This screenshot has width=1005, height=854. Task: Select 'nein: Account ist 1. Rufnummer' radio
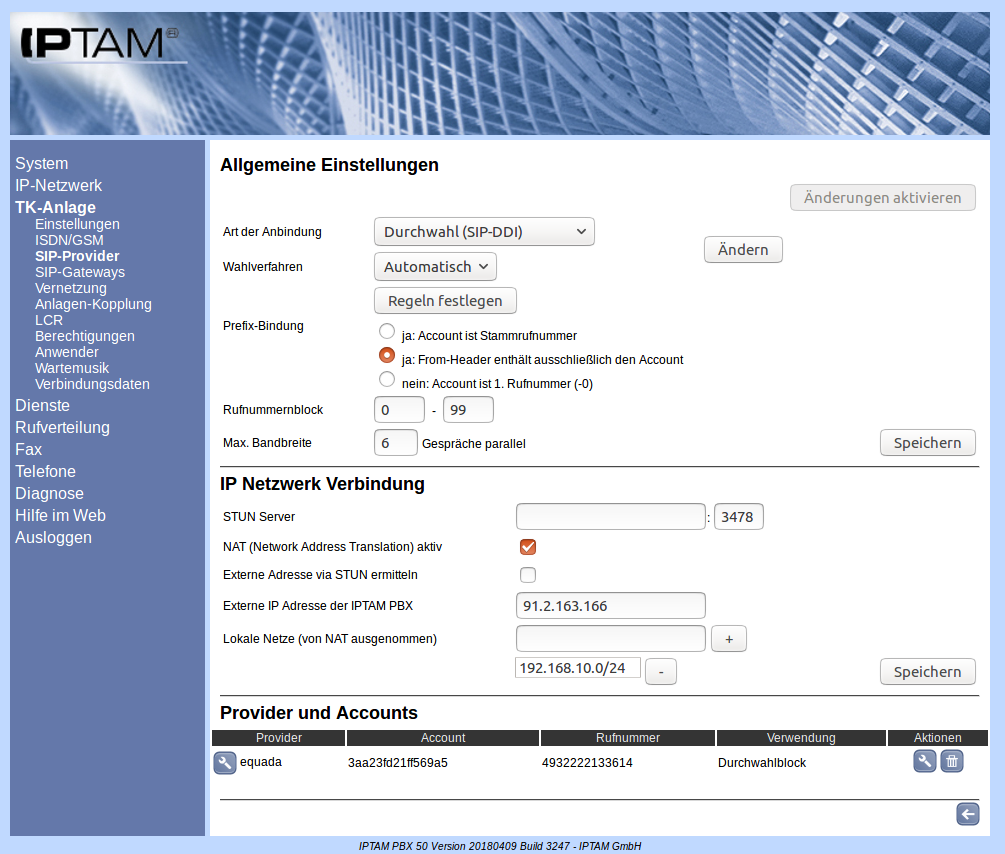[386, 379]
